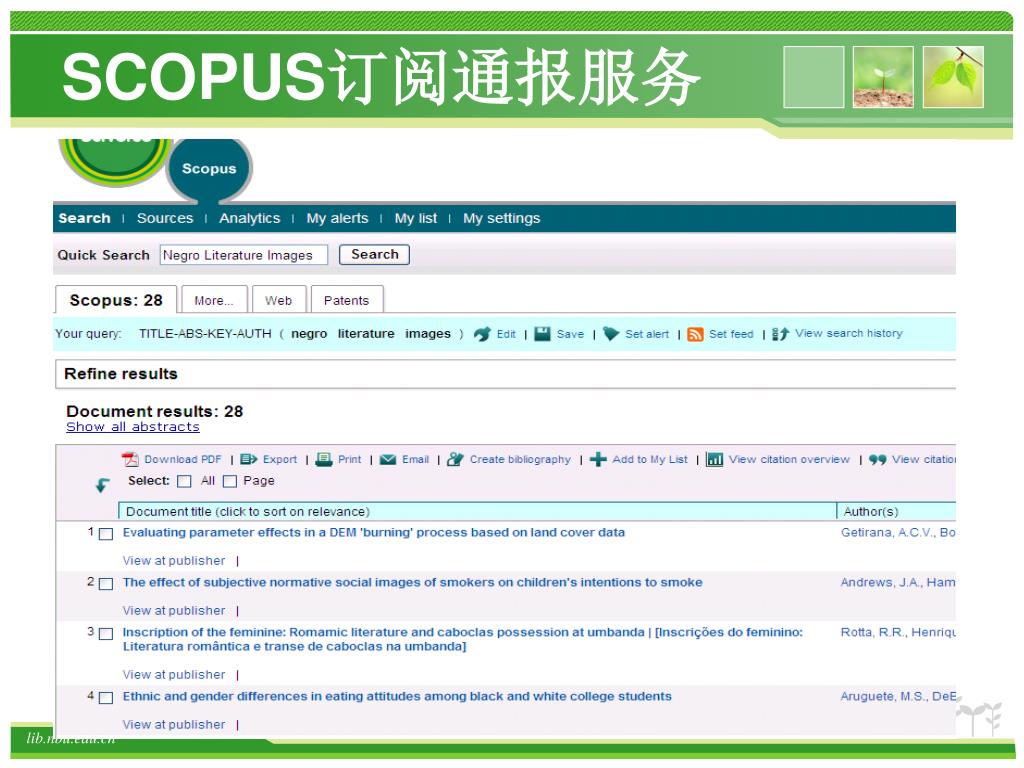Image resolution: width=1024 pixels, height=768 pixels.
Task: Click author Aruguete, M.S. link
Action: (884, 696)
